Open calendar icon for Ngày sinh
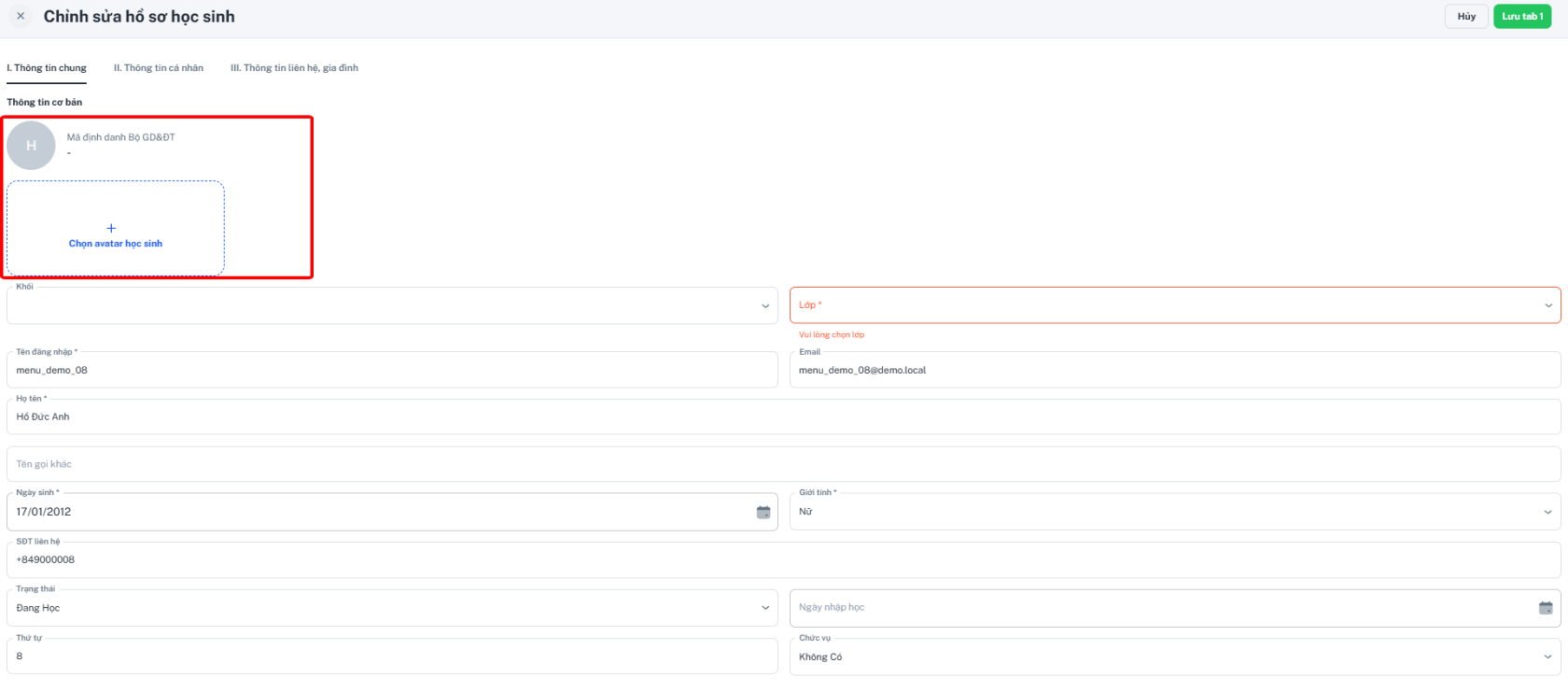 (x=763, y=512)
